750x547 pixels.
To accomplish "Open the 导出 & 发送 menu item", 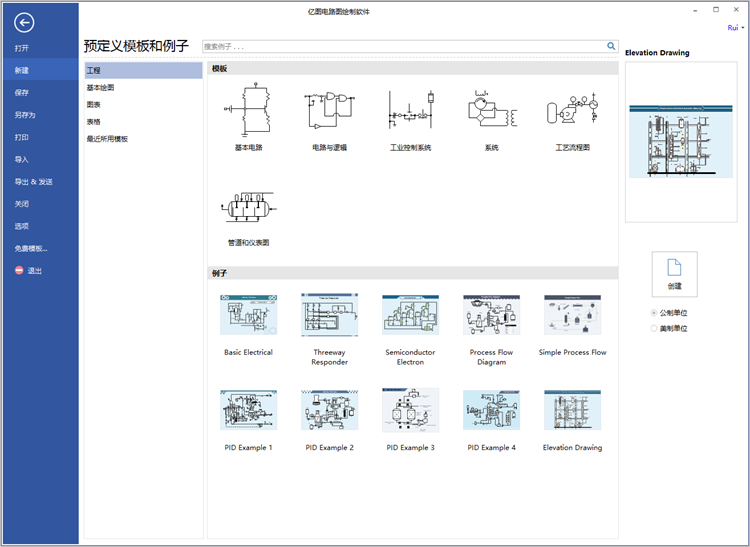I will tap(33, 182).
